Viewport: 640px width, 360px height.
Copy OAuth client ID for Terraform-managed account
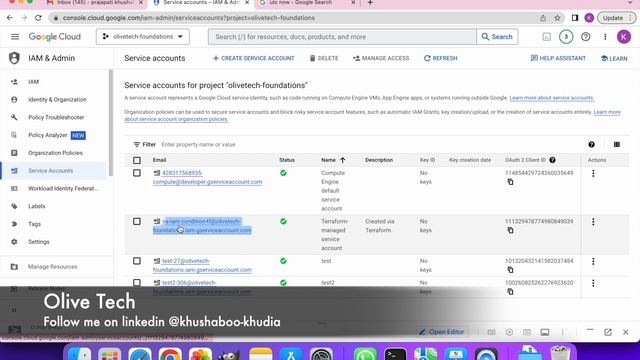point(510,230)
